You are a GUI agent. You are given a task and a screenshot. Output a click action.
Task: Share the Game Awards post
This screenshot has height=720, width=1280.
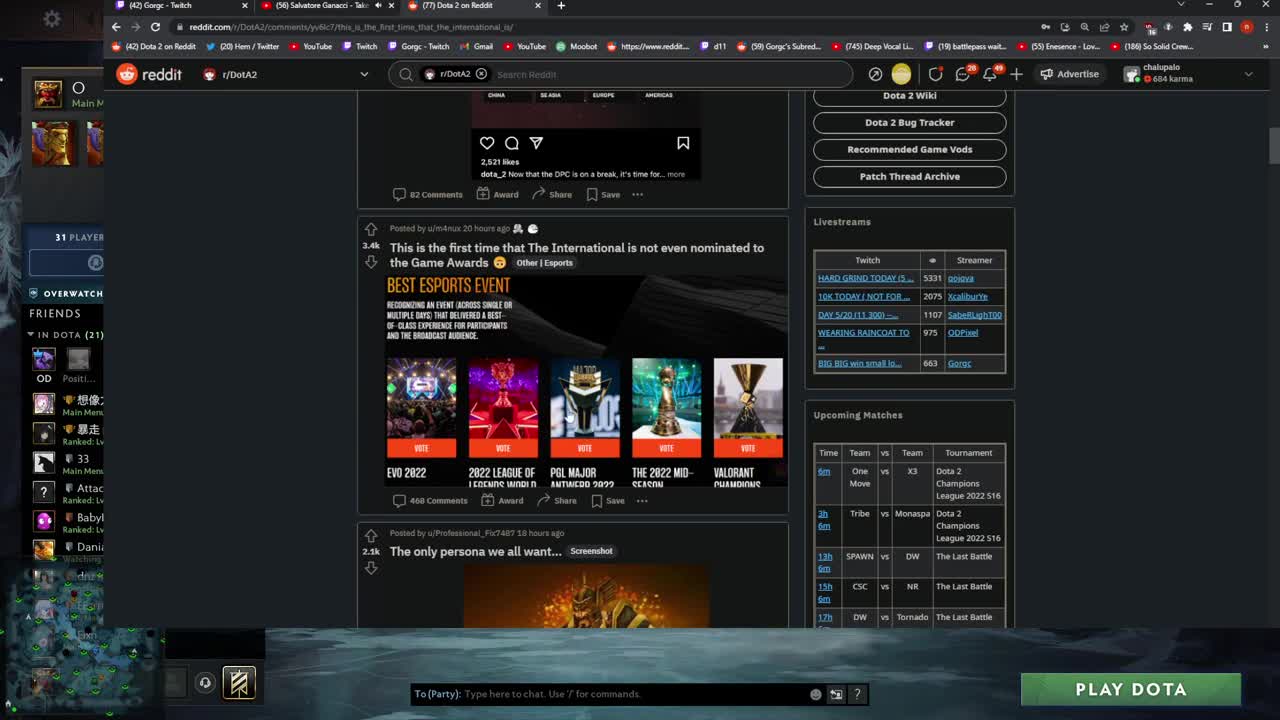pyautogui.click(x=555, y=500)
